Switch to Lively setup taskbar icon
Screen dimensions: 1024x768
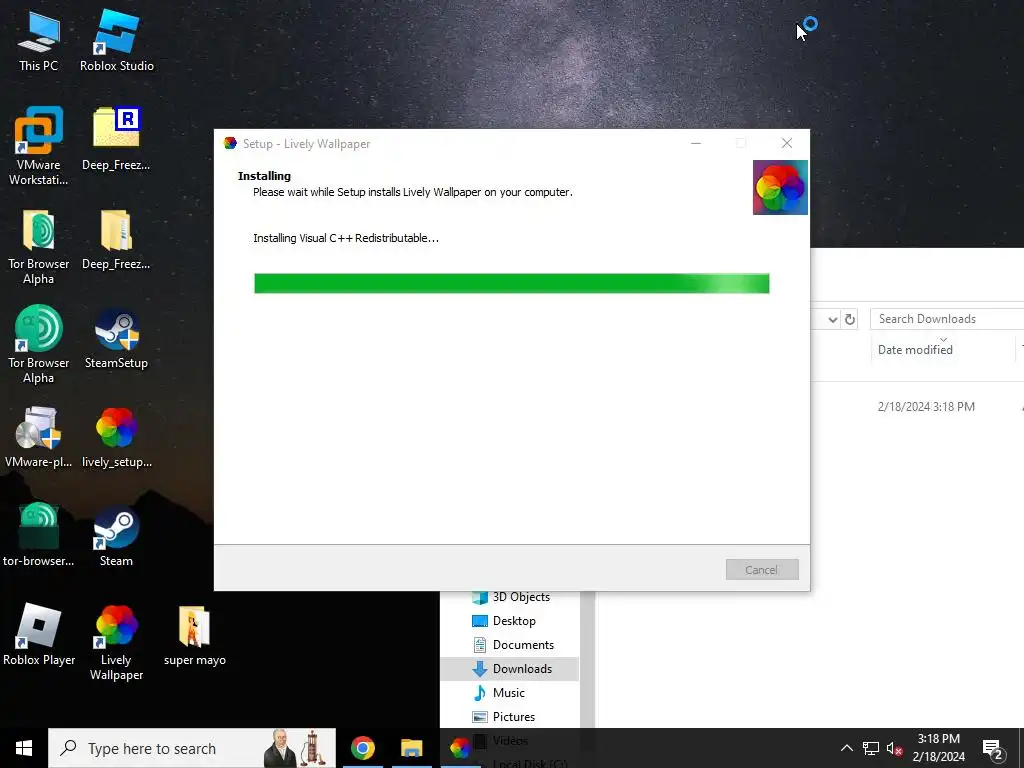point(460,748)
